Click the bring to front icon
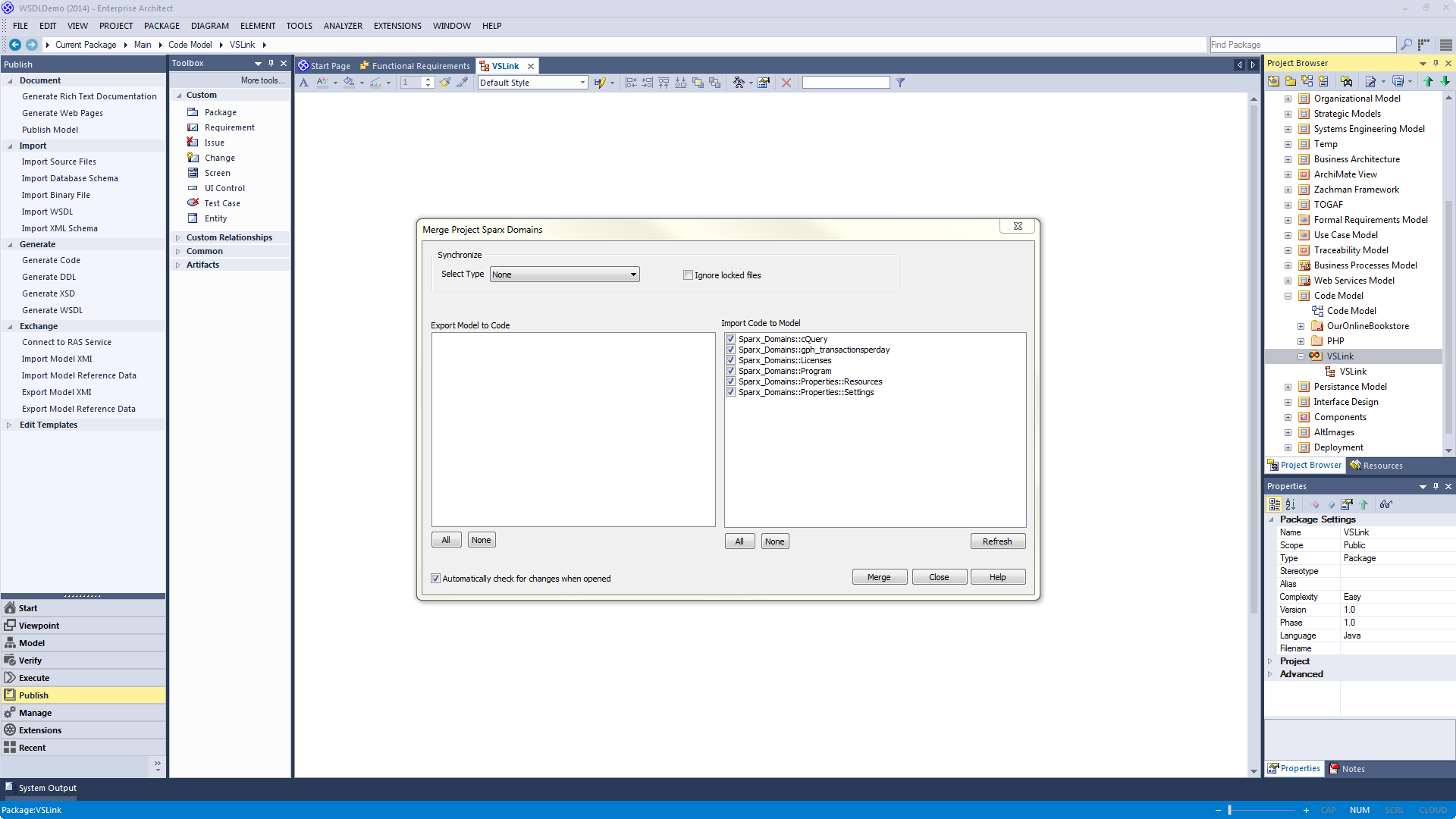Image resolution: width=1456 pixels, height=819 pixels. click(698, 83)
